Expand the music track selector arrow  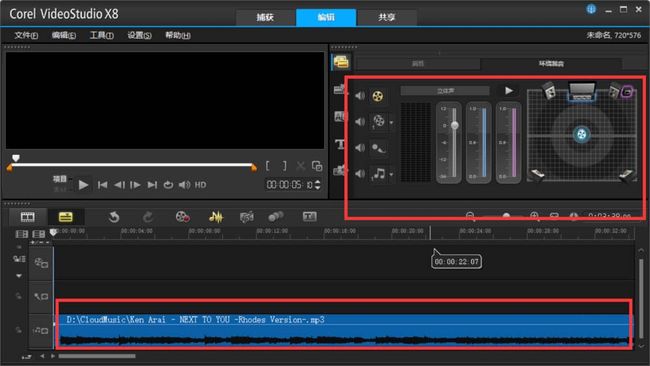(x=391, y=175)
